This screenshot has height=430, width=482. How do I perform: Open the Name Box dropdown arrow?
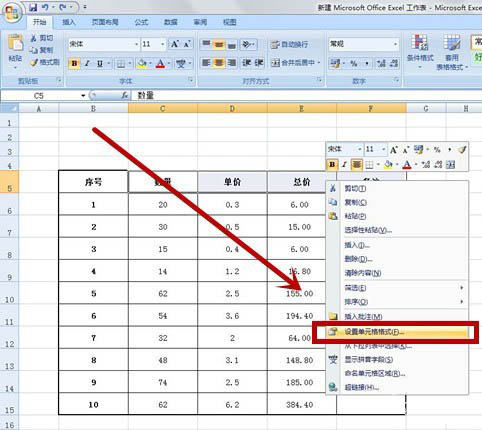(x=83, y=96)
